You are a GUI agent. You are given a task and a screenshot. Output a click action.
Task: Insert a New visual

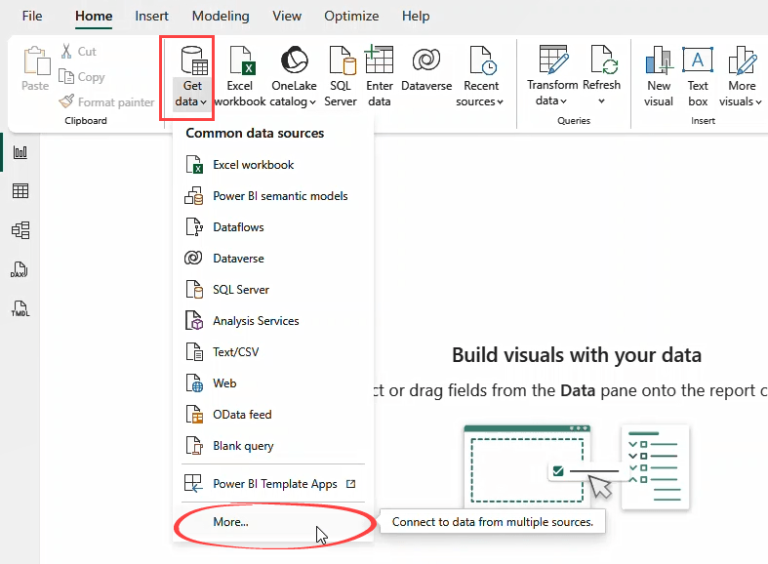(658, 76)
